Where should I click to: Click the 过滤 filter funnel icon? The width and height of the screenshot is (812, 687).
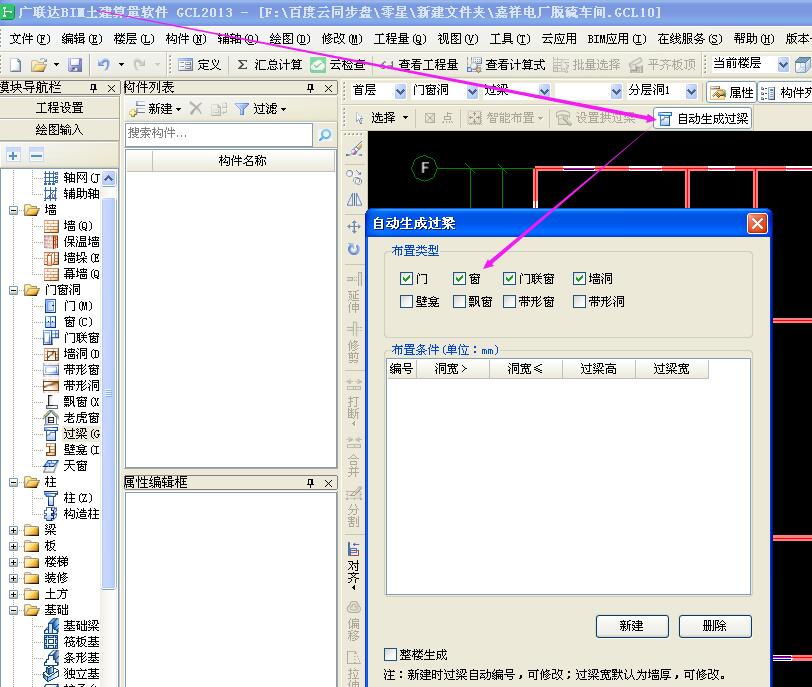(x=242, y=109)
